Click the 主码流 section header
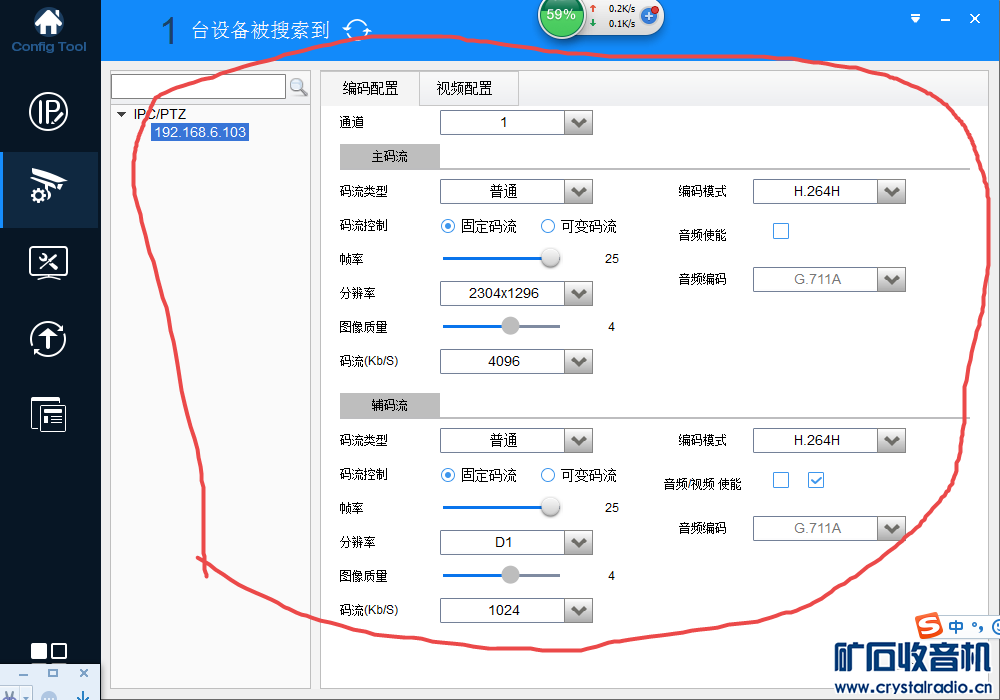 [x=390, y=156]
